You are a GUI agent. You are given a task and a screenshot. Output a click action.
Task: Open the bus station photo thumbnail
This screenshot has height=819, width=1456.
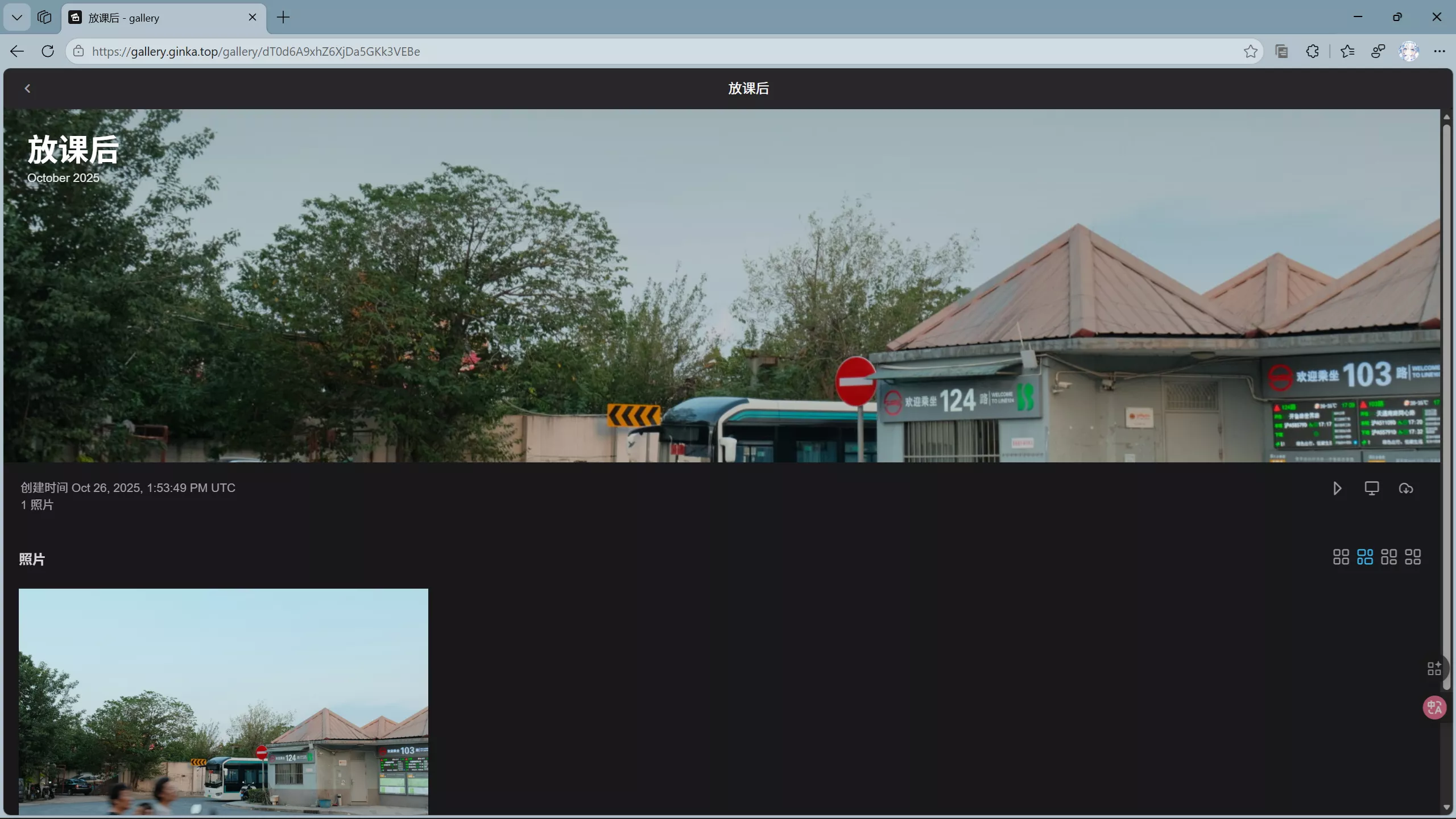(x=223, y=701)
